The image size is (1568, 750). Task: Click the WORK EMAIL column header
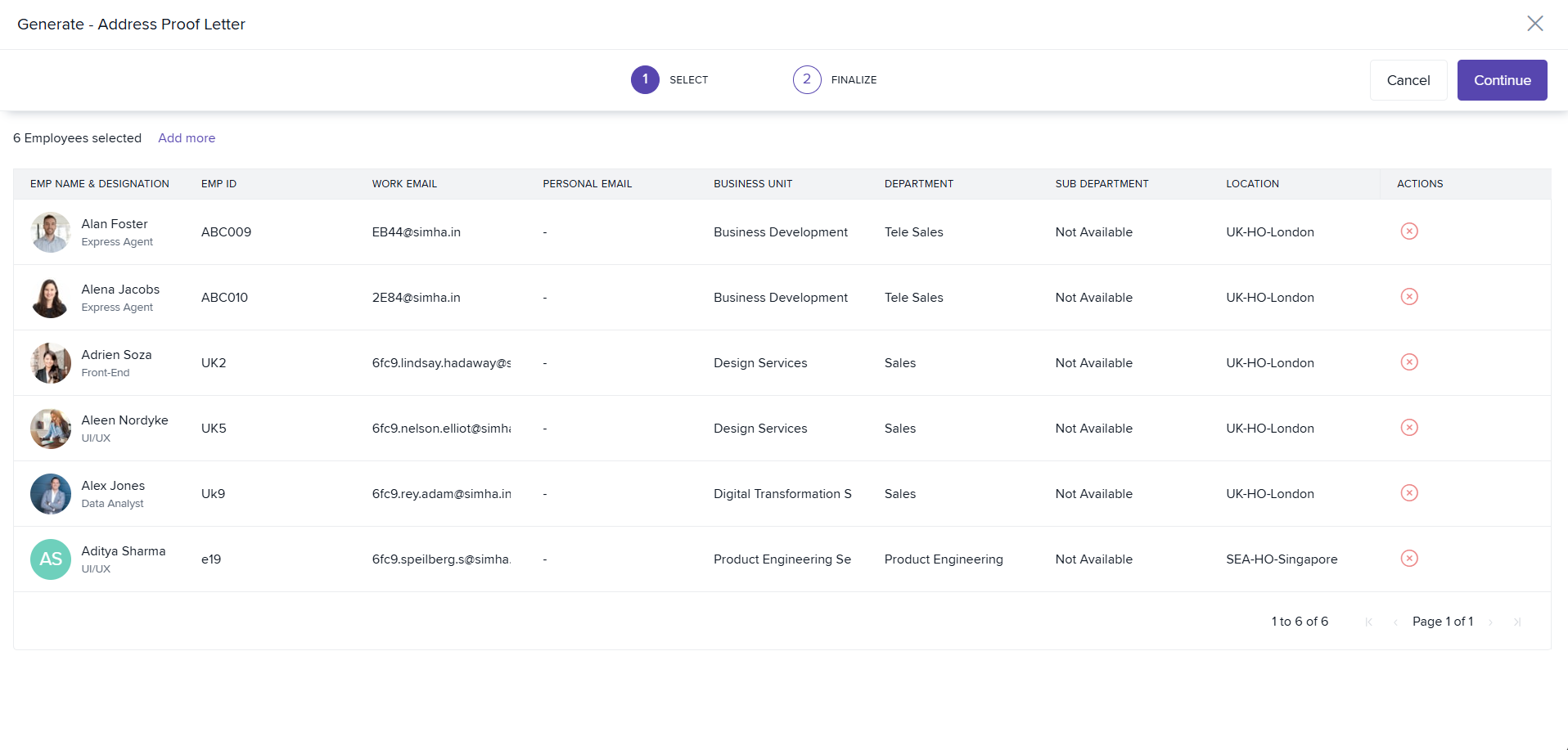[404, 184]
